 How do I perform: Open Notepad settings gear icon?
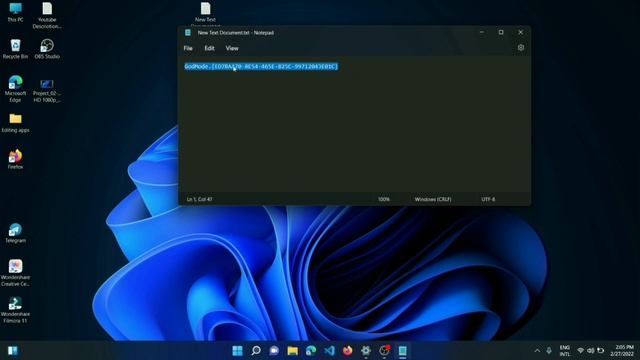pyautogui.click(x=520, y=48)
